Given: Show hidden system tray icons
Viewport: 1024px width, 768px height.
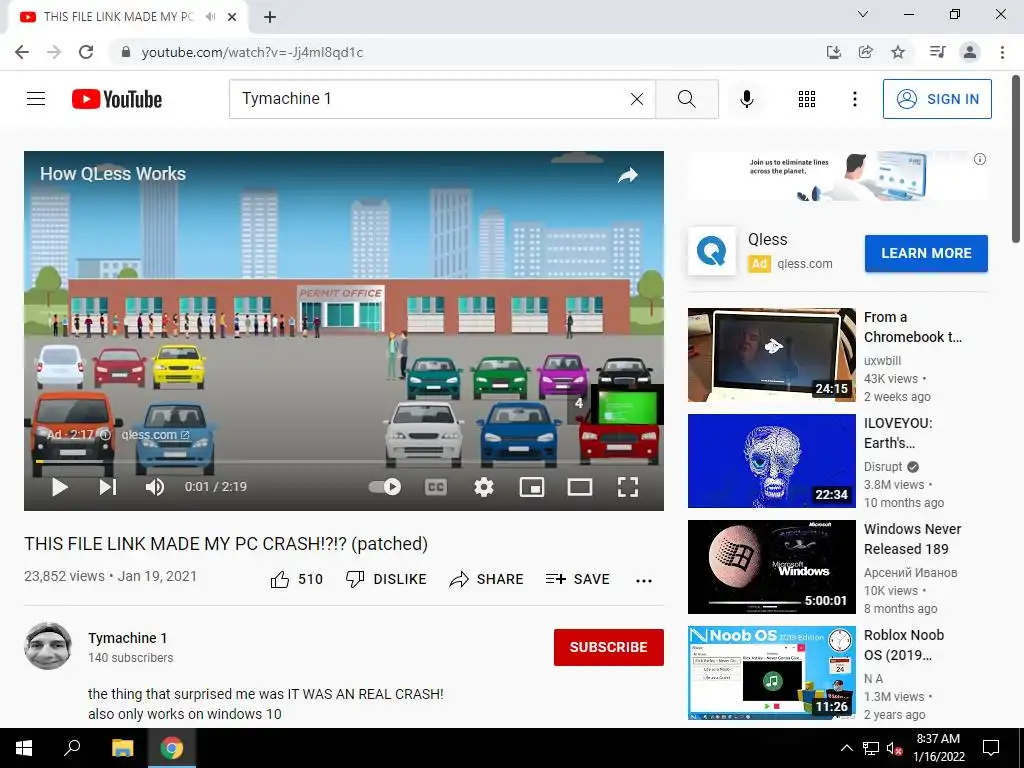Looking at the screenshot, I should click(x=846, y=748).
